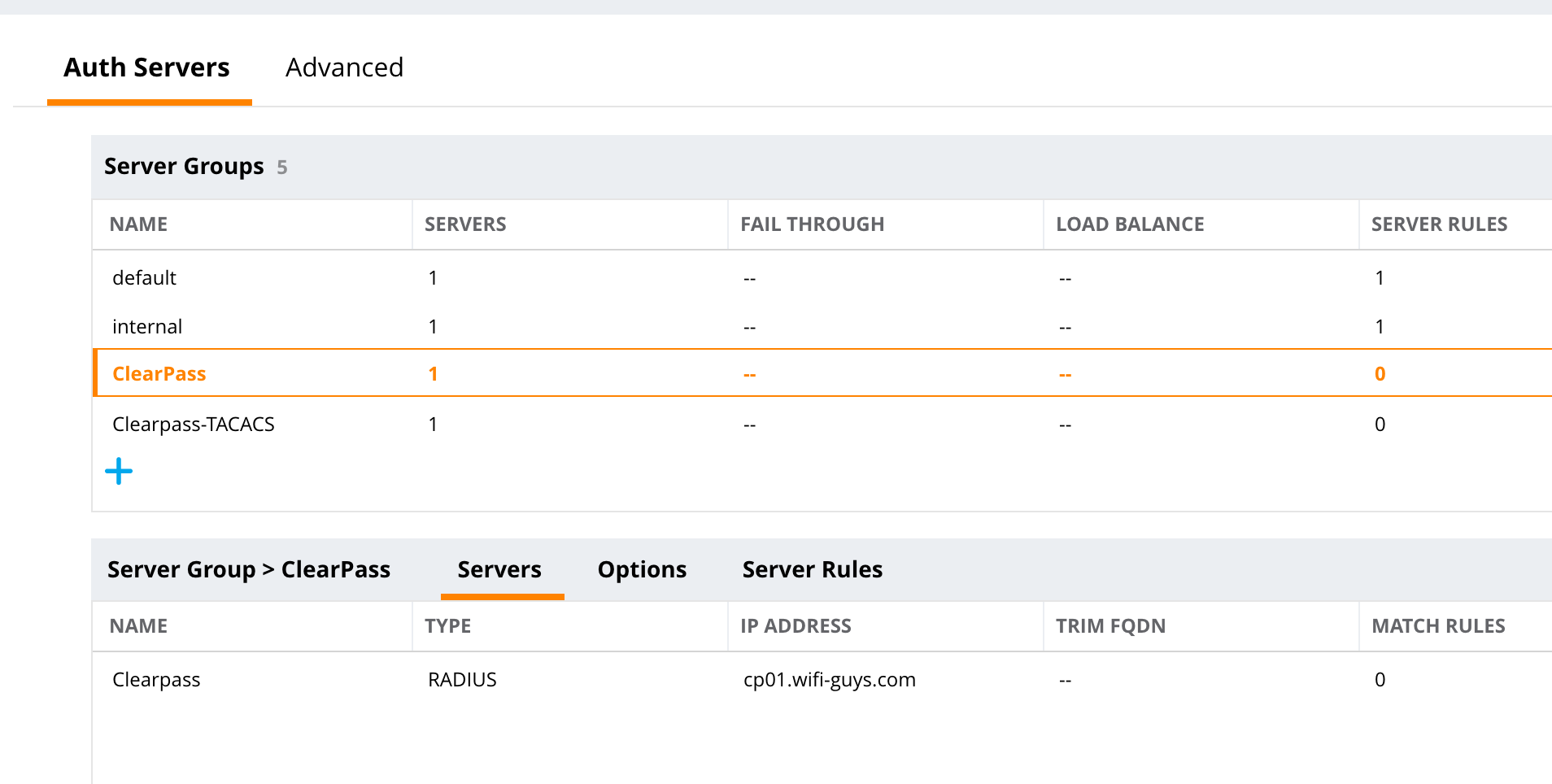This screenshot has width=1552, height=784.
Task: Open the Auth Servers tab
Action: pyautogui.click(x=146, y=68)
